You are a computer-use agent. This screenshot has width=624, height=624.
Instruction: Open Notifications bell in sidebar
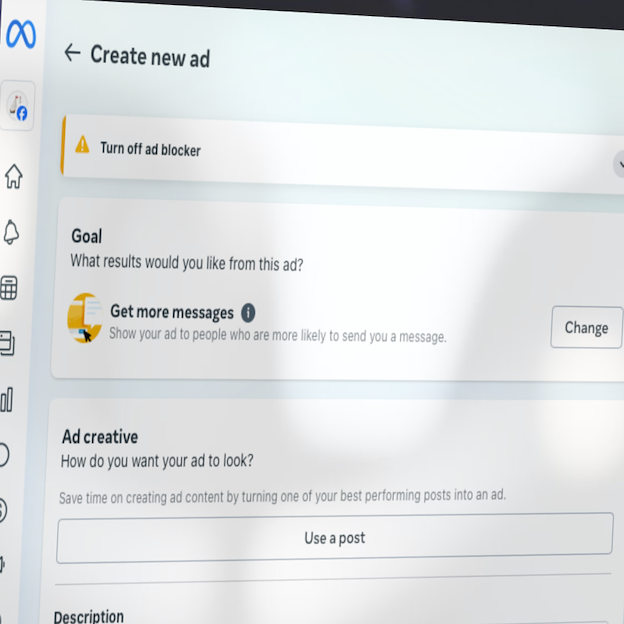click(11, 232)
